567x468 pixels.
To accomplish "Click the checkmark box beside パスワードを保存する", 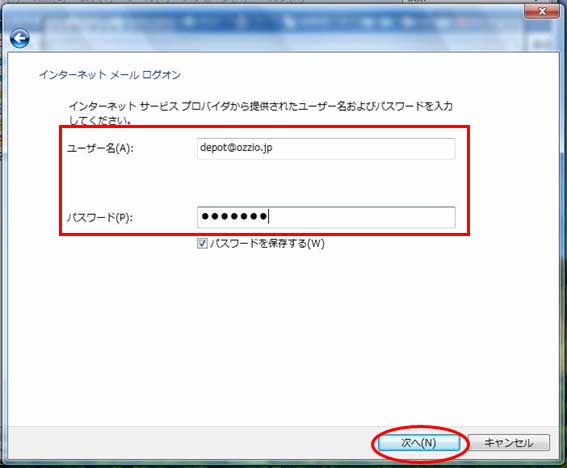I will (x=202, y=243).
